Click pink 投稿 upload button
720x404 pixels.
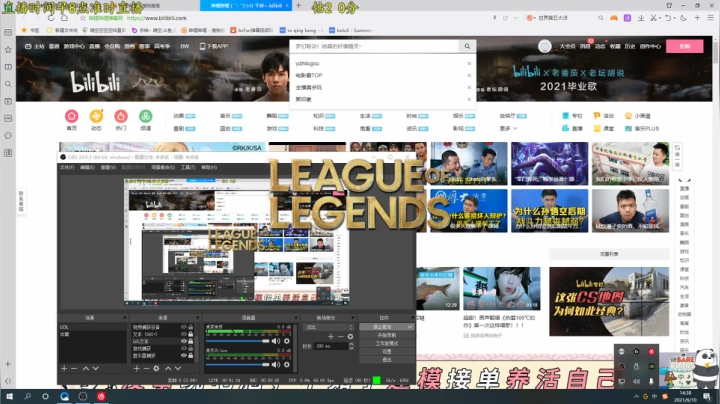coord(685,46)
